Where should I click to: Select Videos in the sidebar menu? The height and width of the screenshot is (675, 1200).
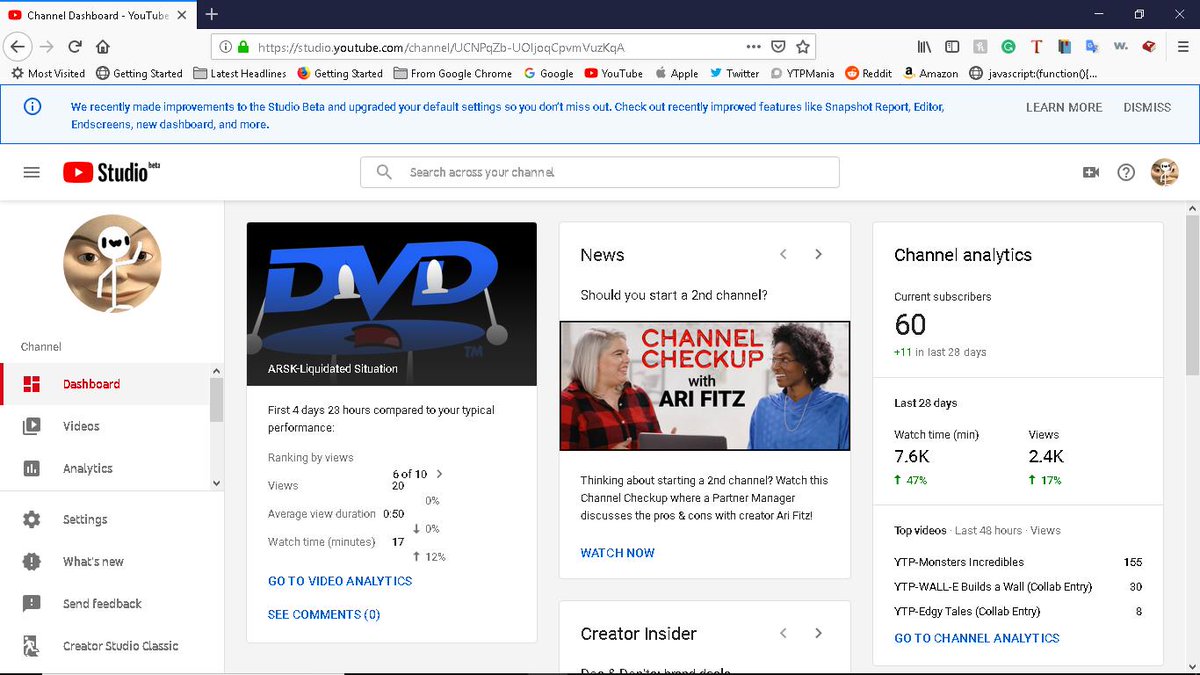pyautogui.click(x=105, y=426)
